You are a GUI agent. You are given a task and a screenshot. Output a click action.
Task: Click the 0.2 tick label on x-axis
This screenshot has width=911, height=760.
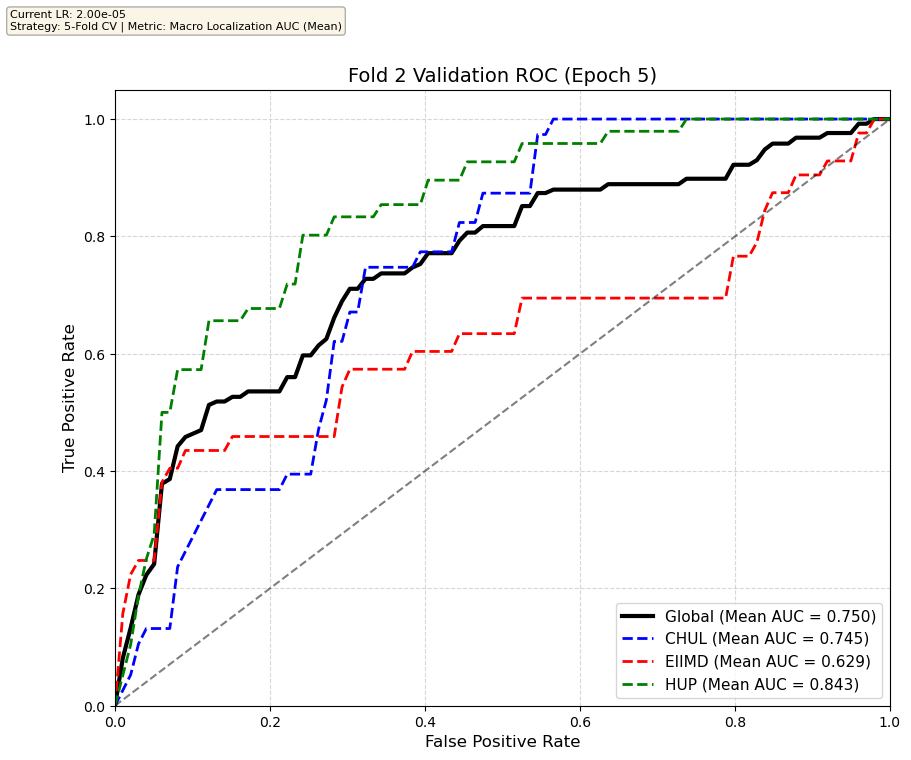point(270,721)
